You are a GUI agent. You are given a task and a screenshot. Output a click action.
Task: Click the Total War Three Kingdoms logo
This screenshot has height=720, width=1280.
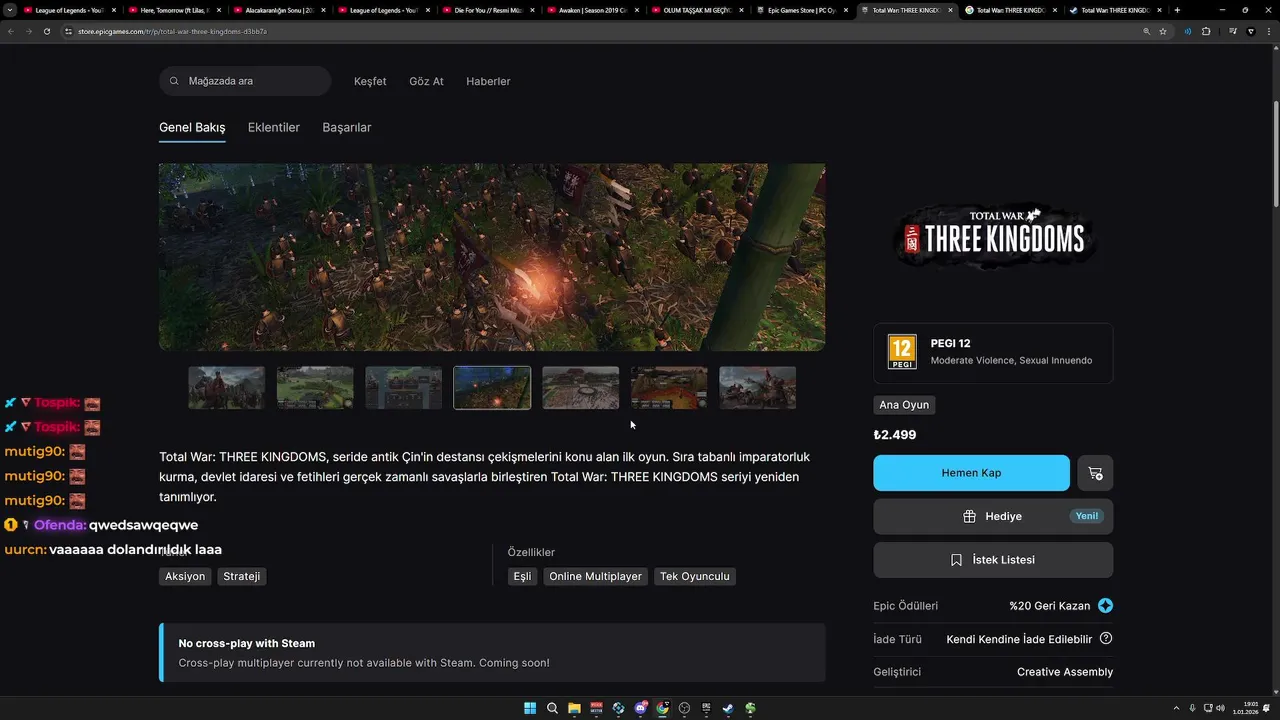(x=993, y=236)
